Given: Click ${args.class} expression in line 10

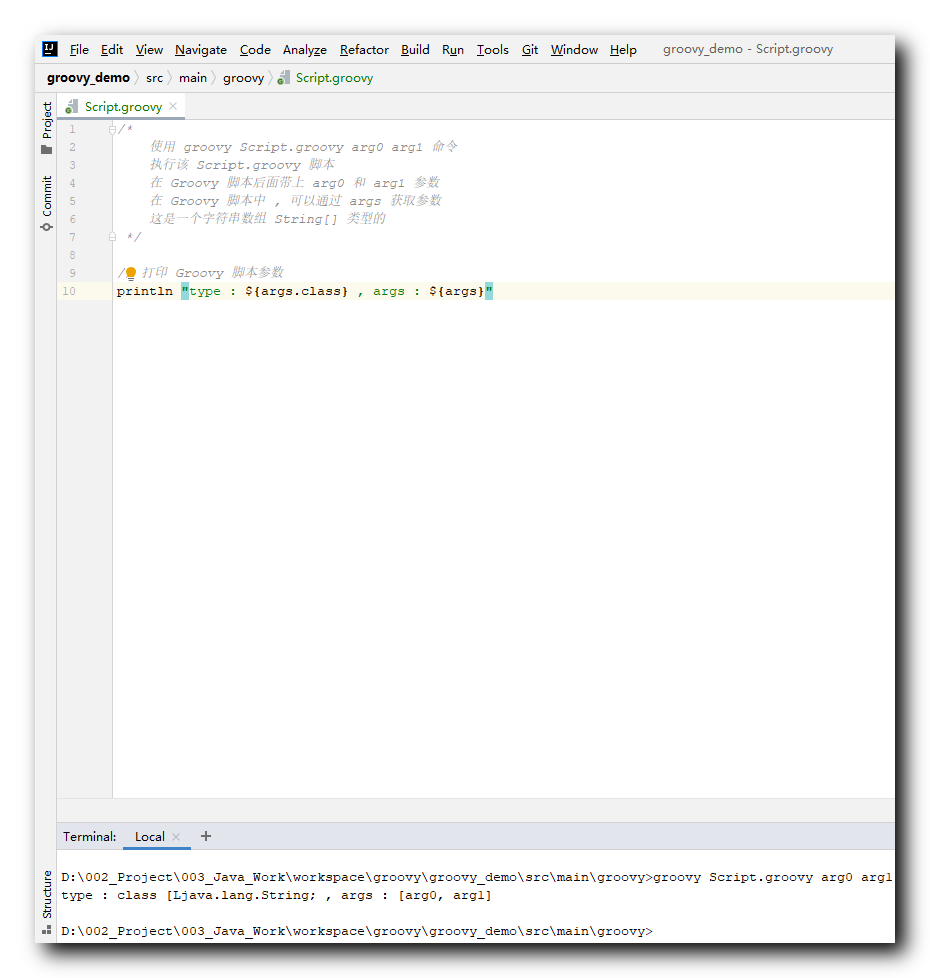Looking at the screenshot, I should pos(296,291).
